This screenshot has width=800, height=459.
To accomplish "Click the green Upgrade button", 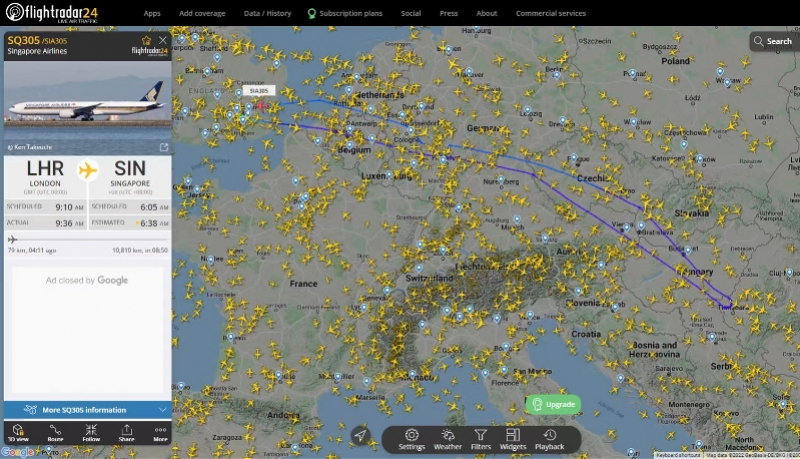I will pyautogui.click(x=554, y=404).
